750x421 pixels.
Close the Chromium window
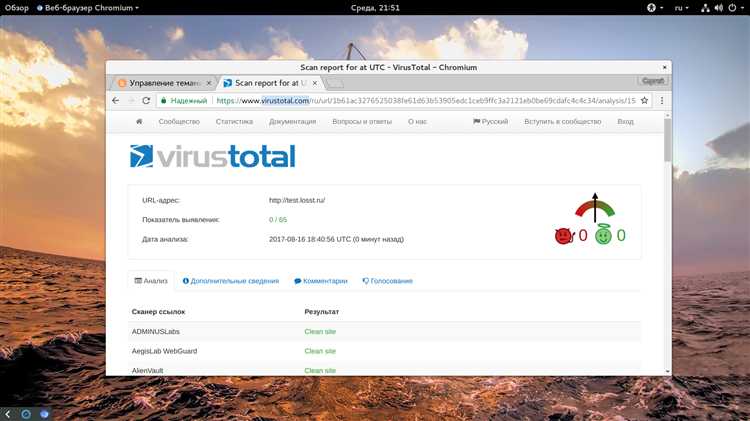pos(664,67)
